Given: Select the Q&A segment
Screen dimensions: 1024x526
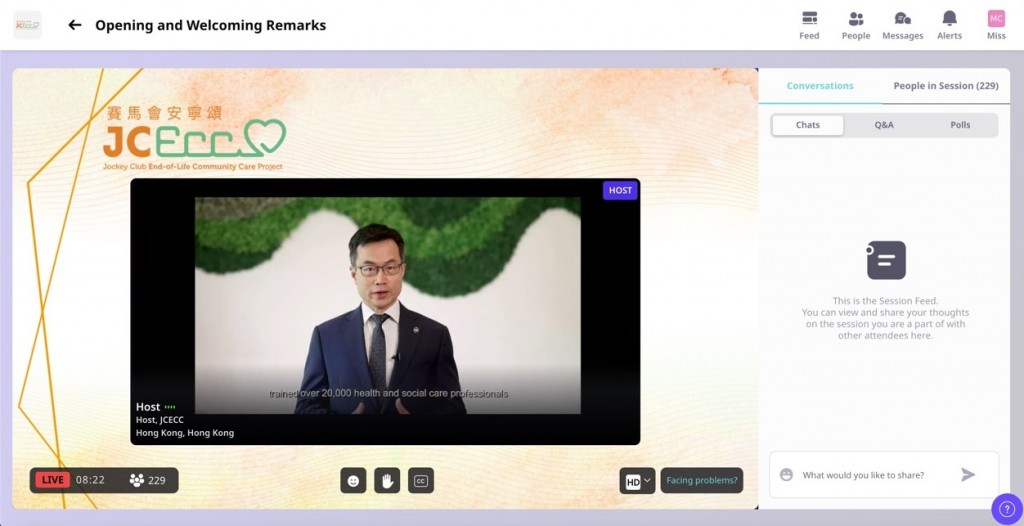Looking at the screenshot, I should (884, 125).
